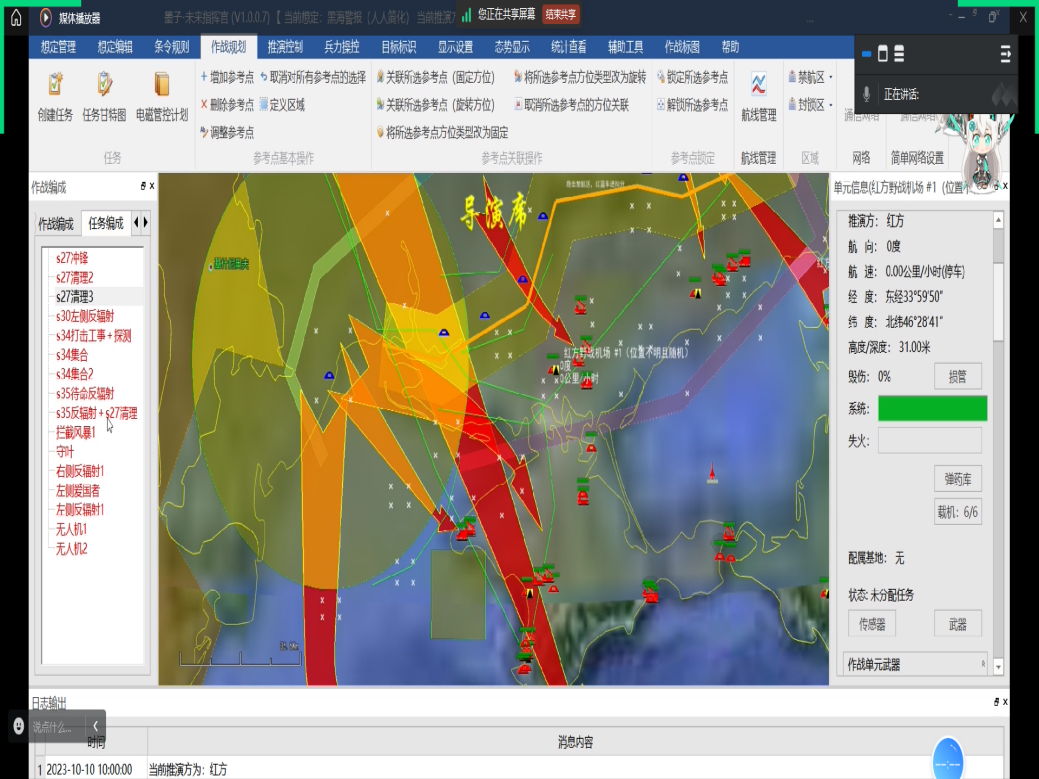Image resolution: width=1039 pixels, height=779 pixels.
Task: Click the 传感器 button
Action: point(871,624)
